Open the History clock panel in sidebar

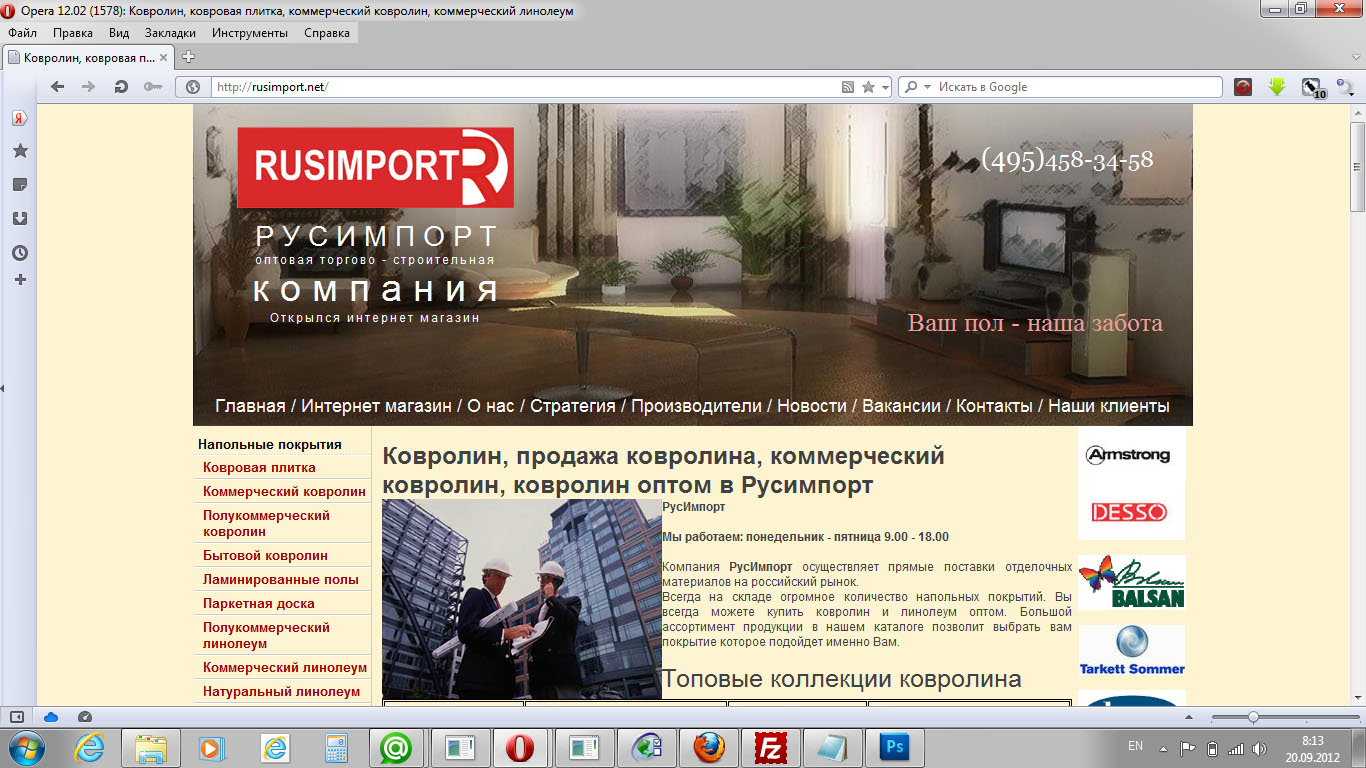[19, 253]
